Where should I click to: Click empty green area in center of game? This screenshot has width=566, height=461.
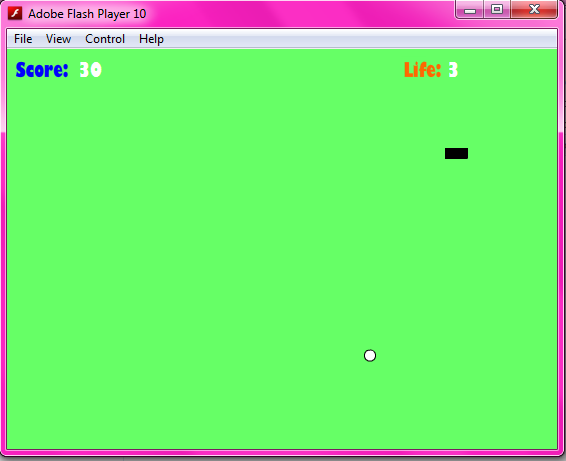coord(282,249)
